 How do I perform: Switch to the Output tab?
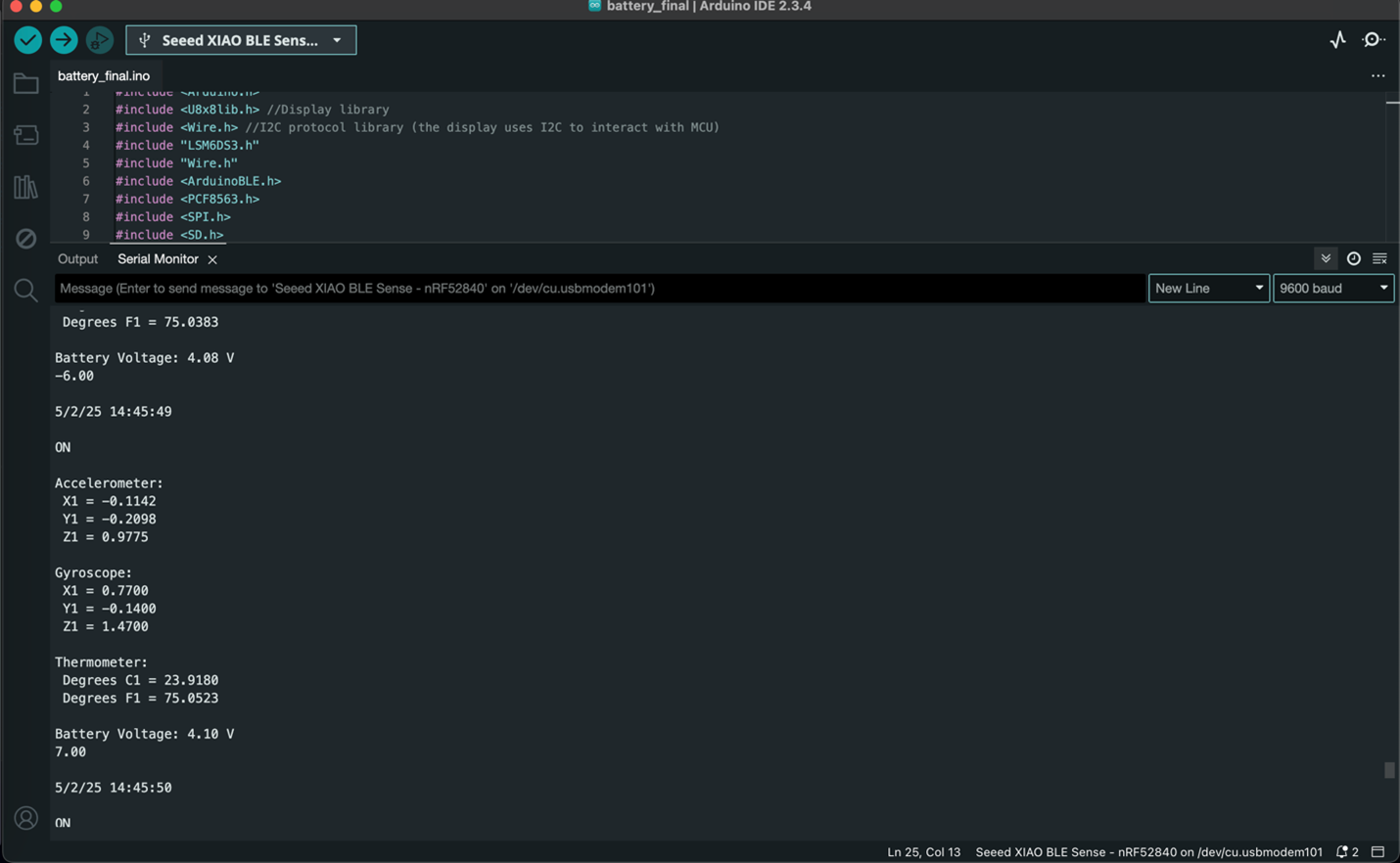click(x=77, y=259)
